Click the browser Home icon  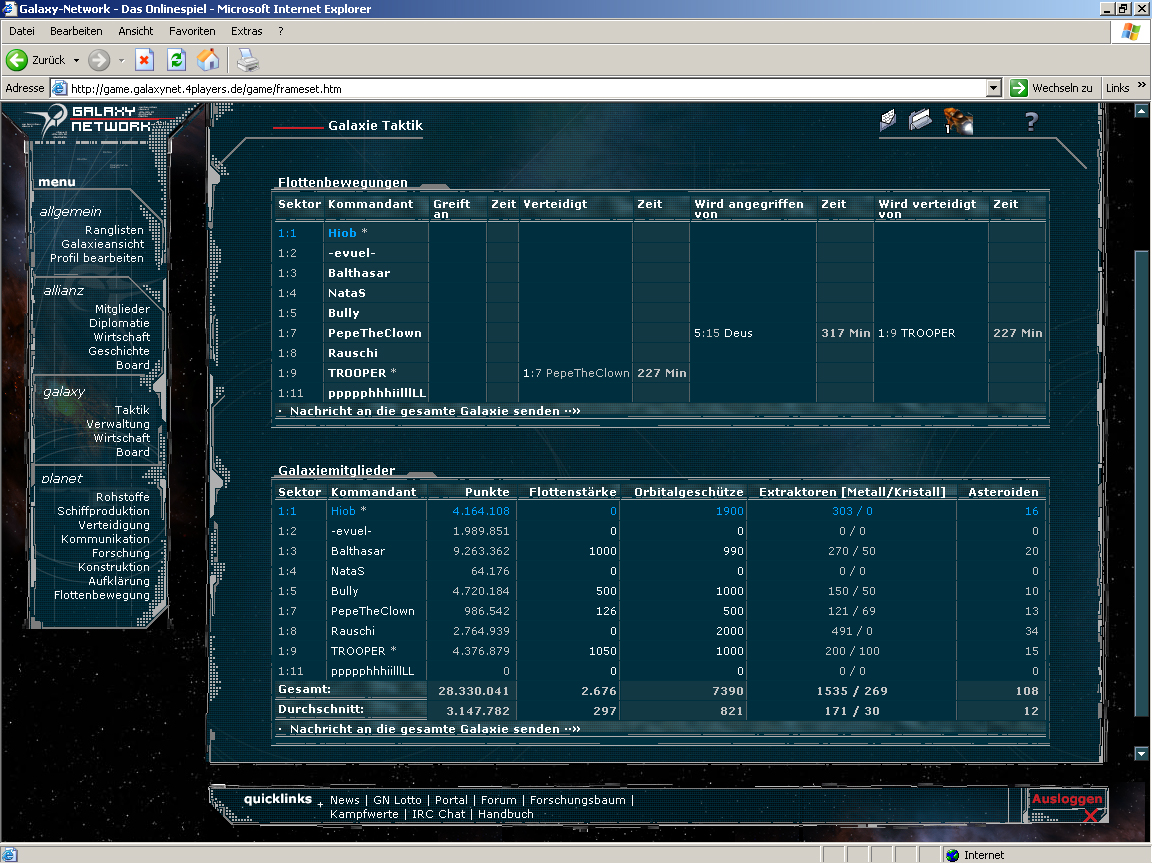[208, 60]
